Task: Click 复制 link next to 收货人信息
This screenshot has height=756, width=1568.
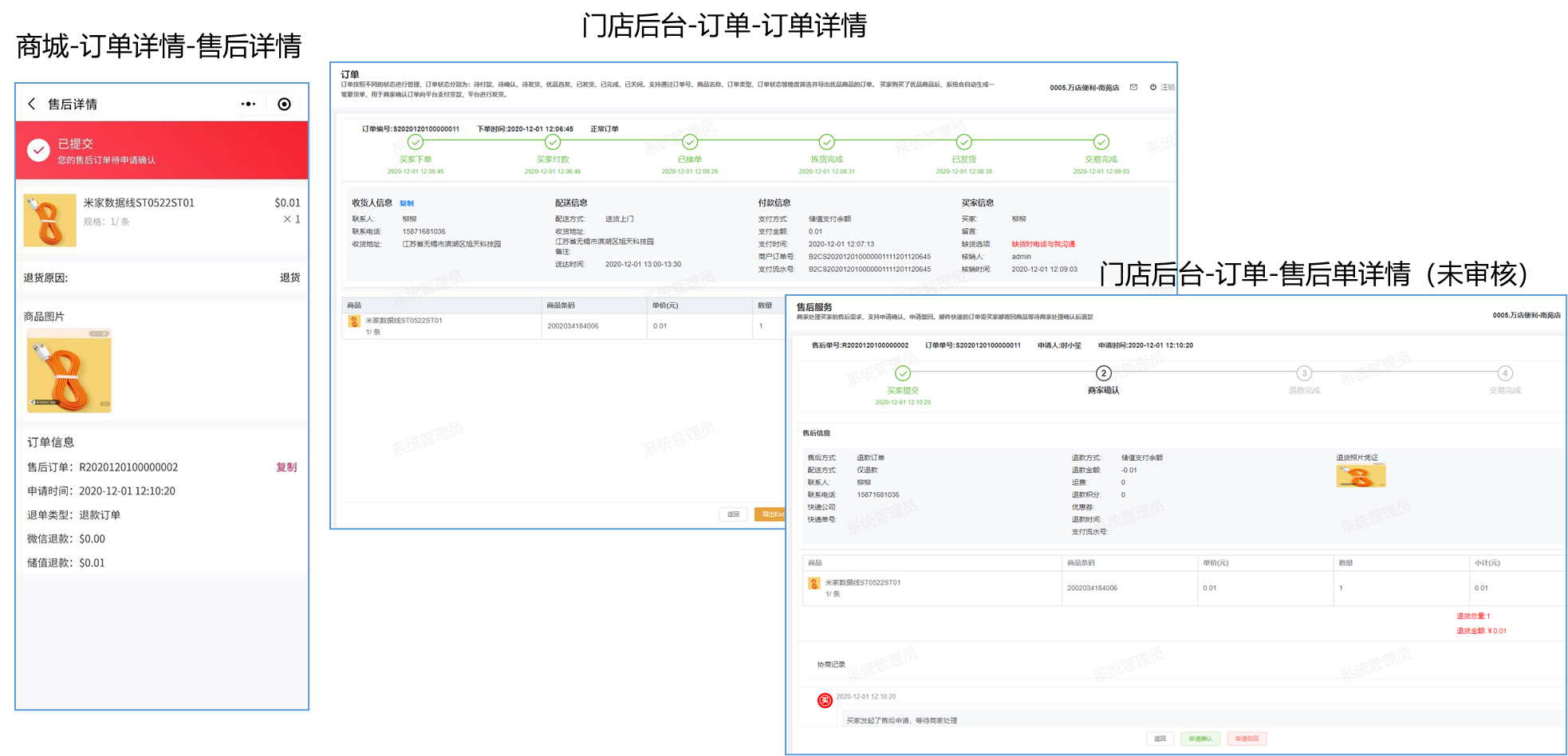Action: click(x=407, y=203)
